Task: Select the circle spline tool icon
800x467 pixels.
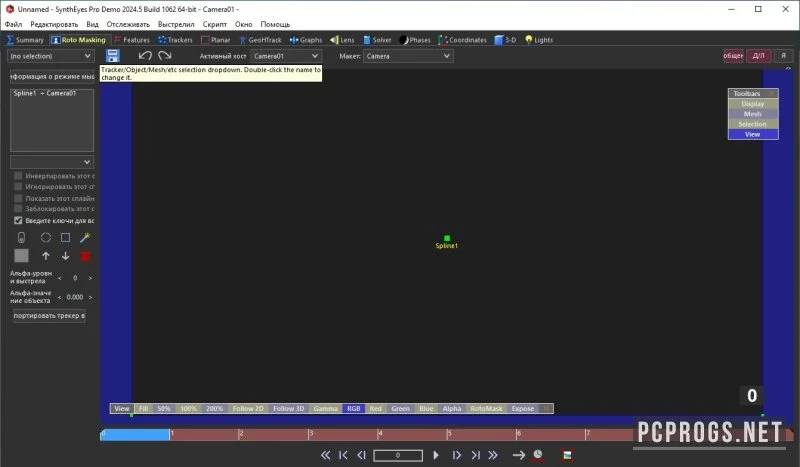Action: pos(45,237)
